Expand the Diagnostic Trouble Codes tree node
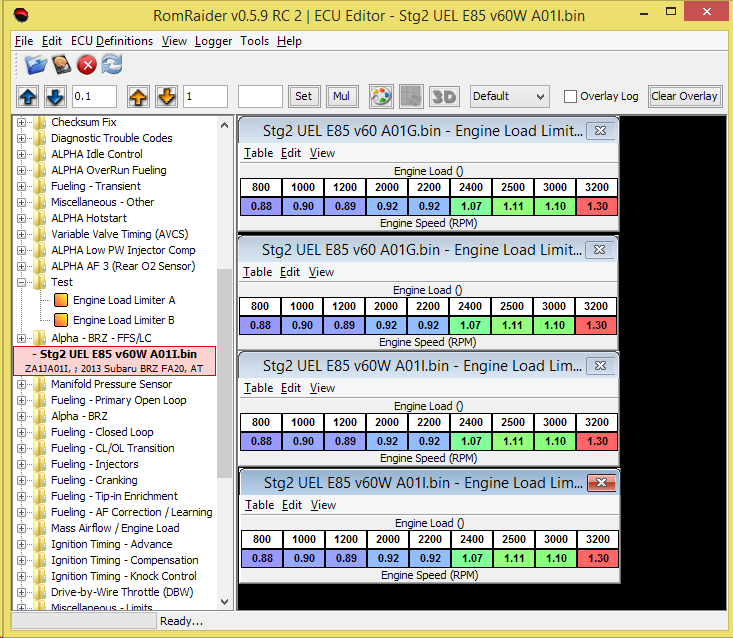Screen dimensions: 733x638 tap(22, 138)
